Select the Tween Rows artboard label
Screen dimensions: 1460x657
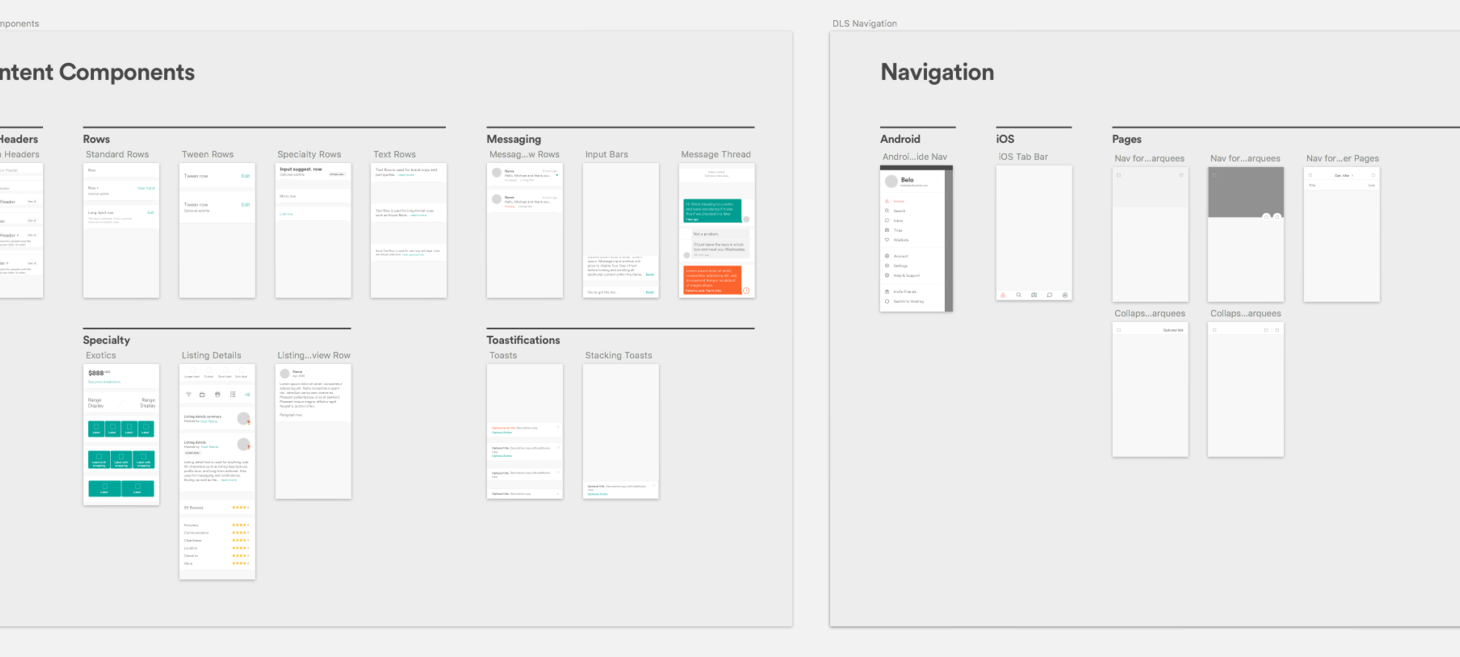(208, 155)
